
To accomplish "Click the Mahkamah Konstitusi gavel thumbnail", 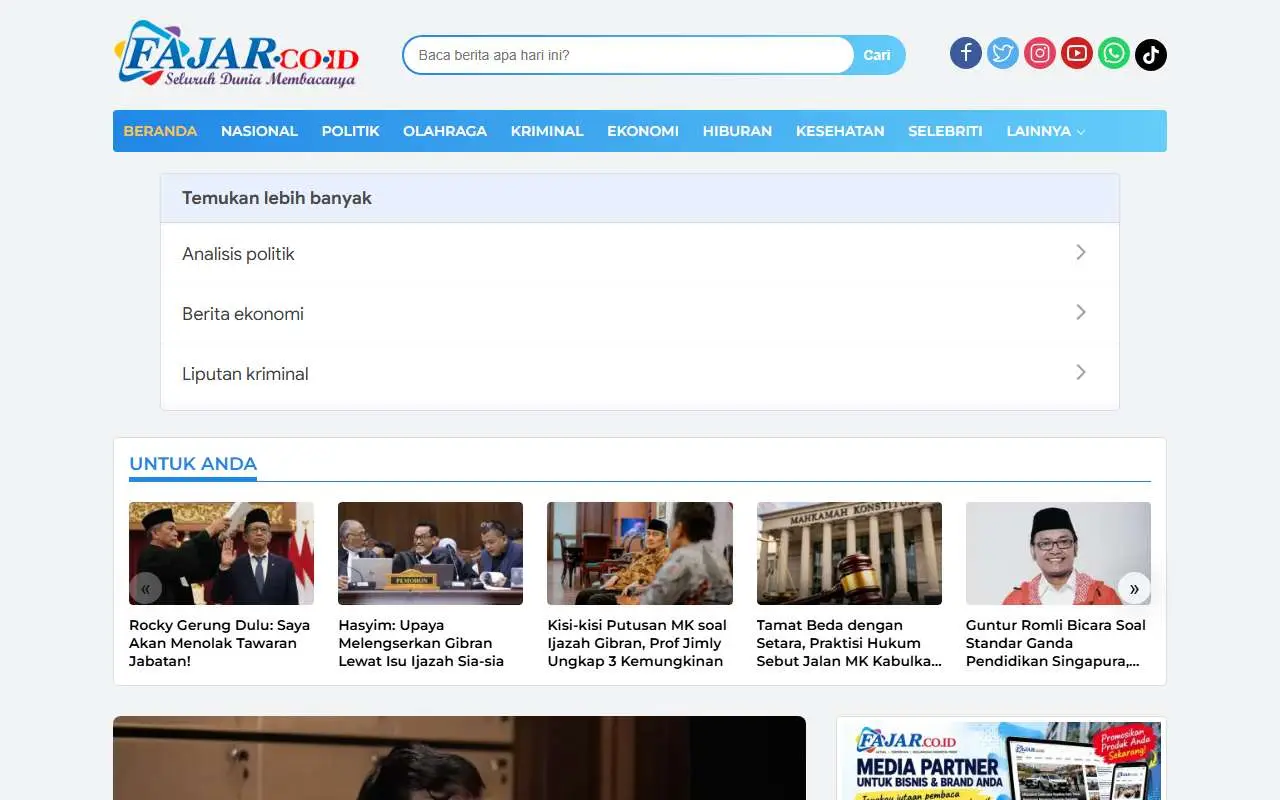I will pos(849,553).
